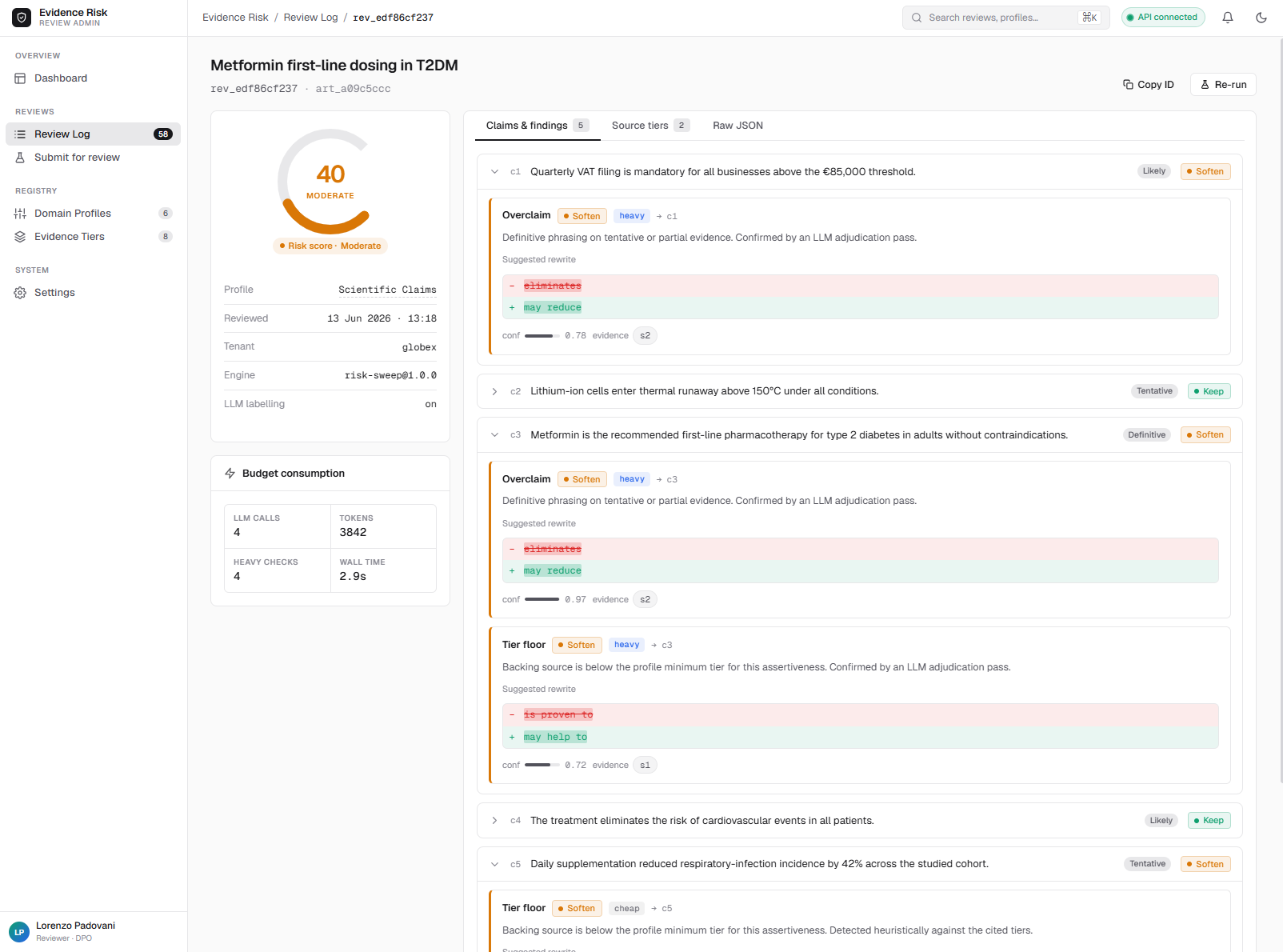Click the 0.97 confidence bar
This screenshot has width=1283, height=952.
tap(542, 599)
